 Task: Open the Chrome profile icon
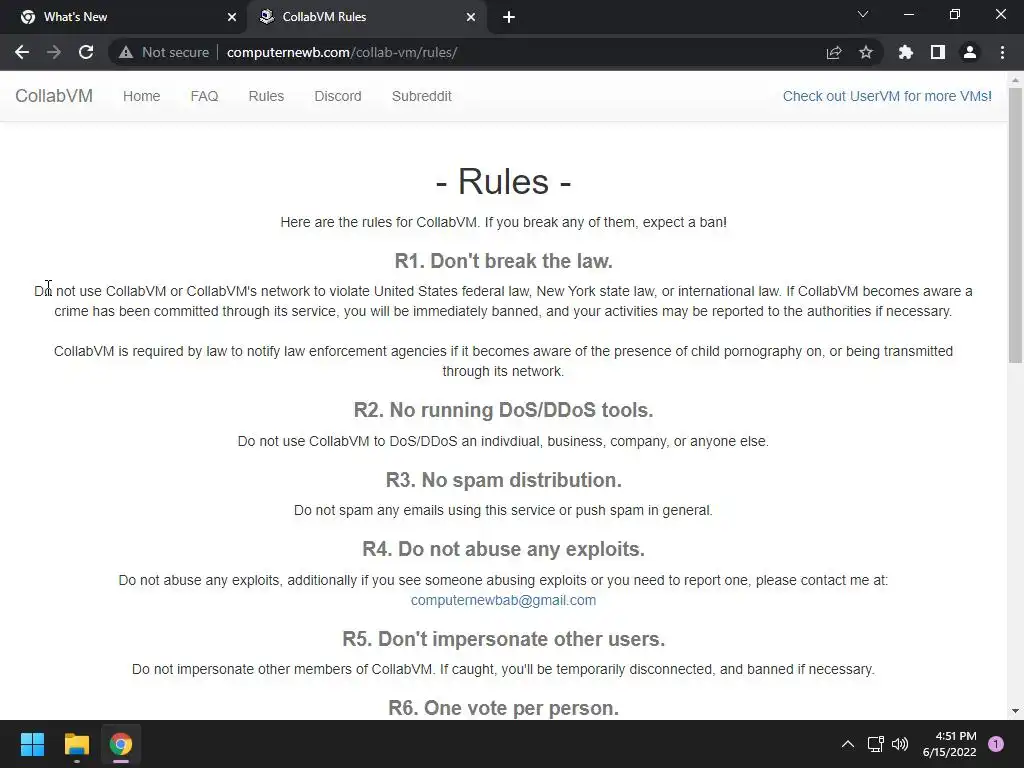pyautogui.click(x=970, y=52)
